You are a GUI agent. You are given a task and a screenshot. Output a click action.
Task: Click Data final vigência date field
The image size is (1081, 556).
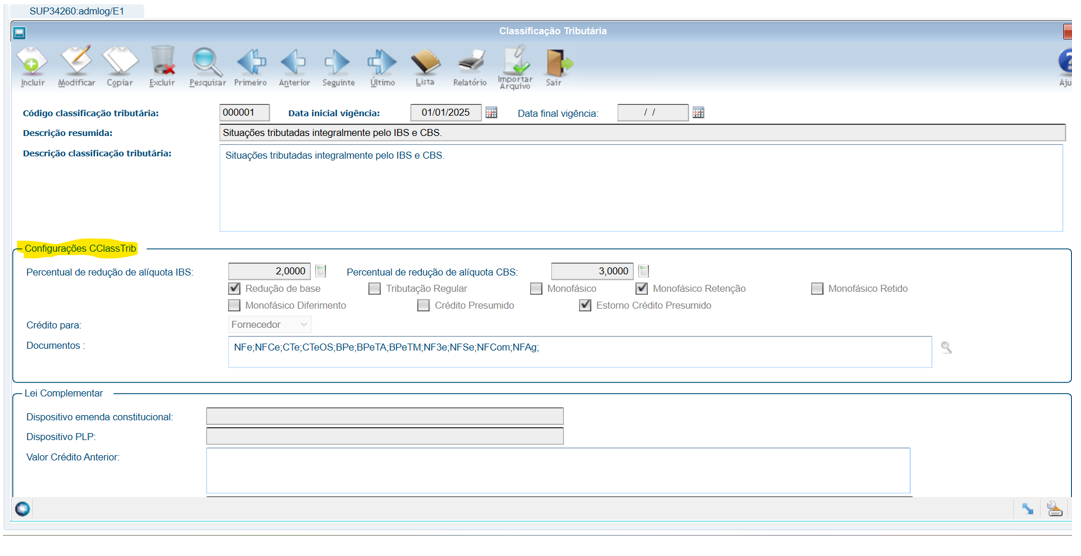coord(653,112)
